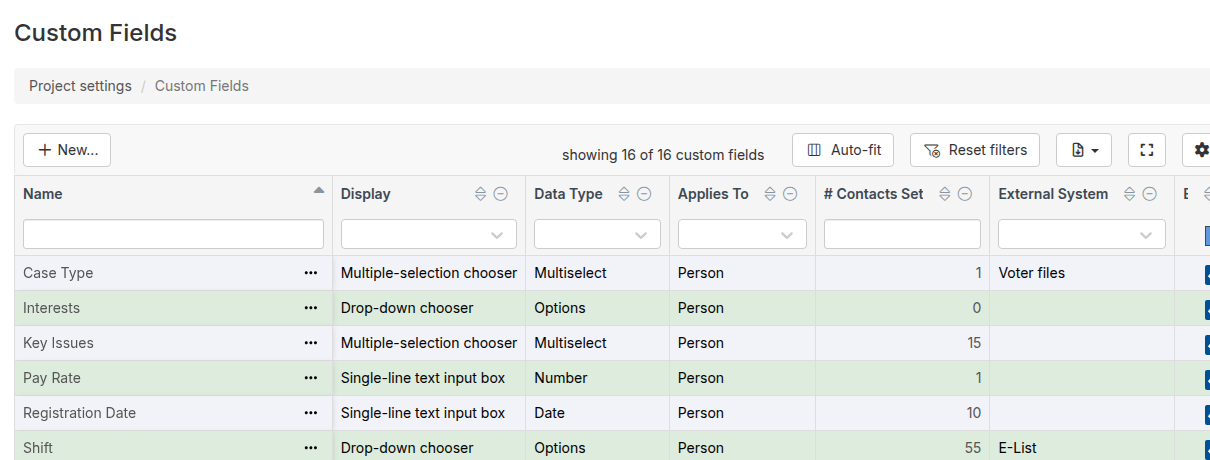Click the New... button
This screenshot has width=1210, height=460.
coord(67,150)
